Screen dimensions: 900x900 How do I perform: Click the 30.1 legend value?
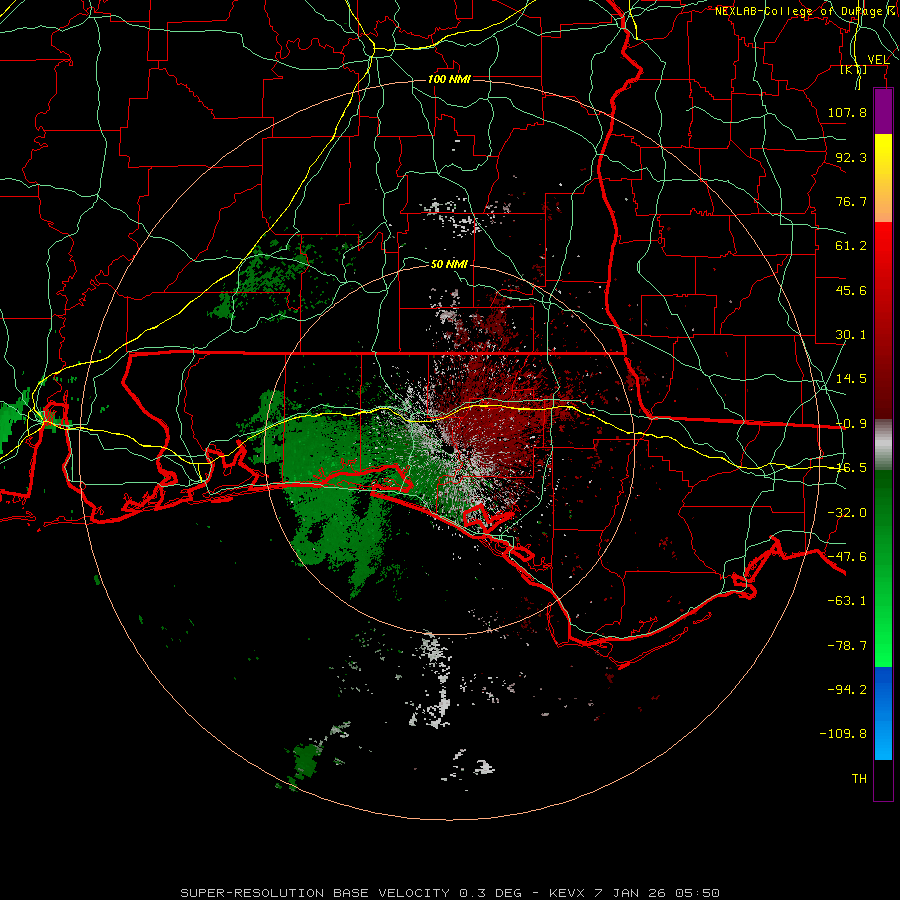851,335
